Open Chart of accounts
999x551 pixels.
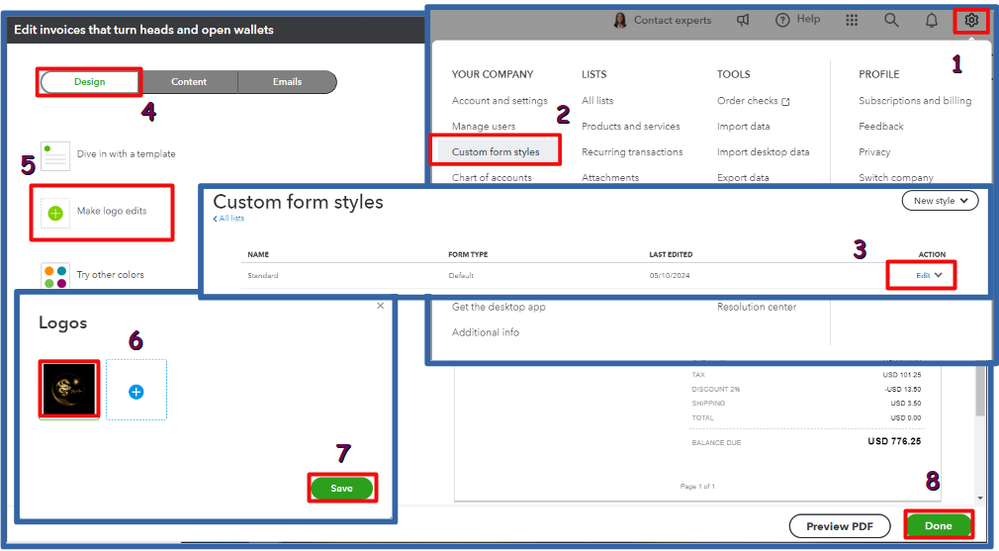[491, 177]
